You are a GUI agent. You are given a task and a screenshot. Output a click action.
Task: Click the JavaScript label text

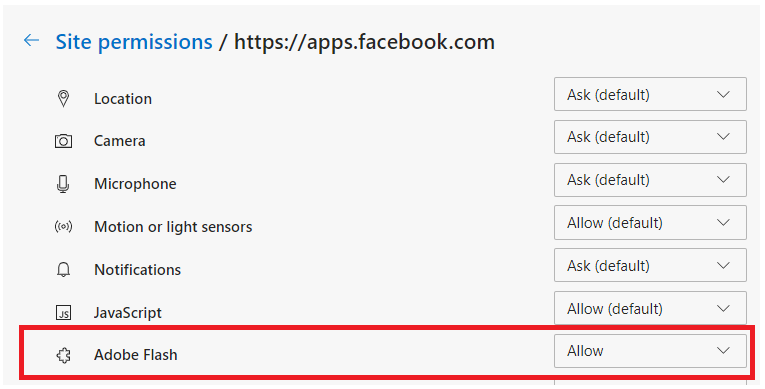pyautogui.click(x=128, y=313)
